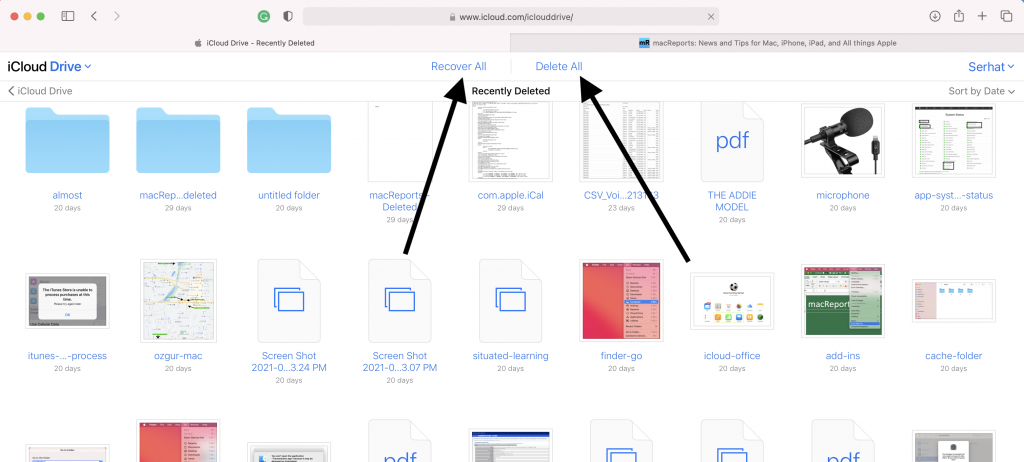This screenshot has width=1024, height=462.
Task: Click the situated-learning file name
Action: click(511, 356)
